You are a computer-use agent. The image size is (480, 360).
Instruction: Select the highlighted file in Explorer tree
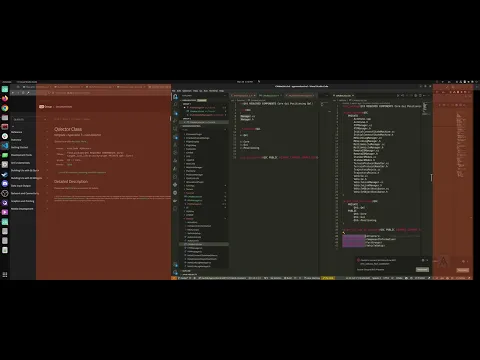pos(204,244)
